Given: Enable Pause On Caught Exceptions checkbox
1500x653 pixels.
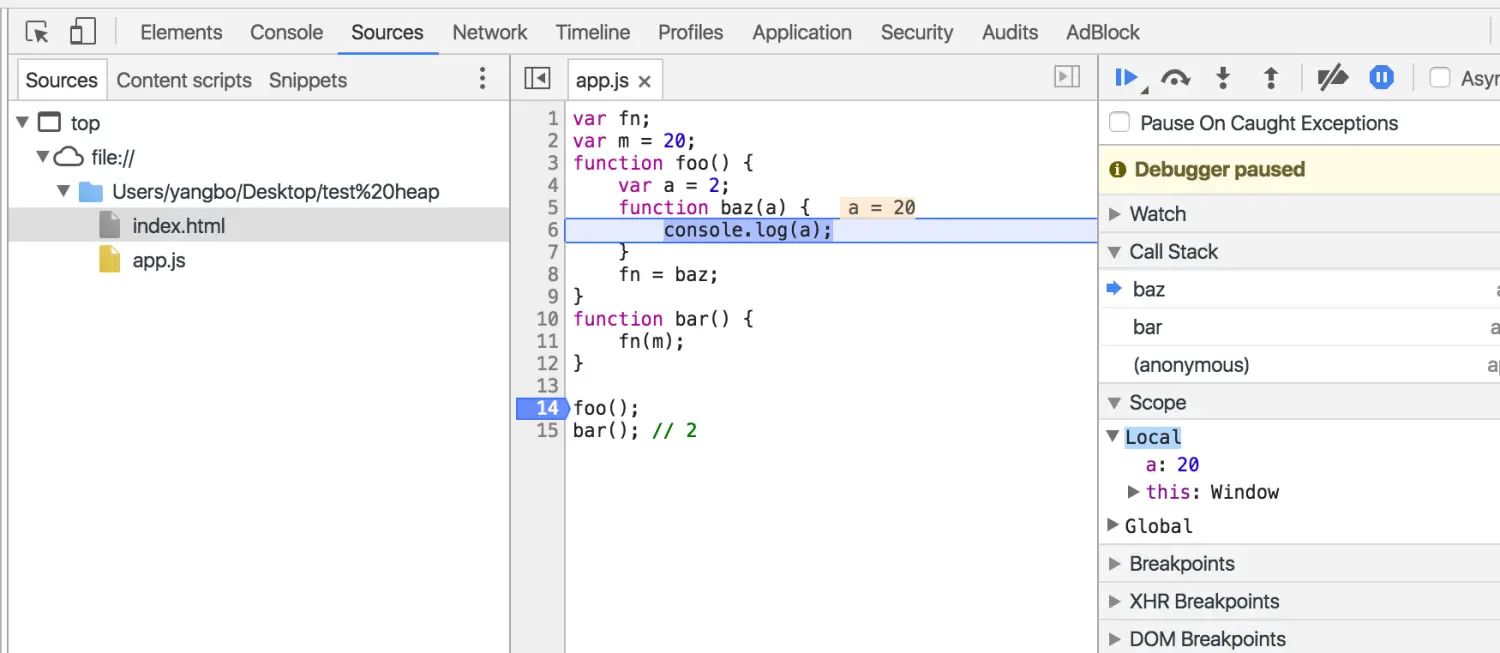Looking at the screenshot, I should coord(1120,122).
